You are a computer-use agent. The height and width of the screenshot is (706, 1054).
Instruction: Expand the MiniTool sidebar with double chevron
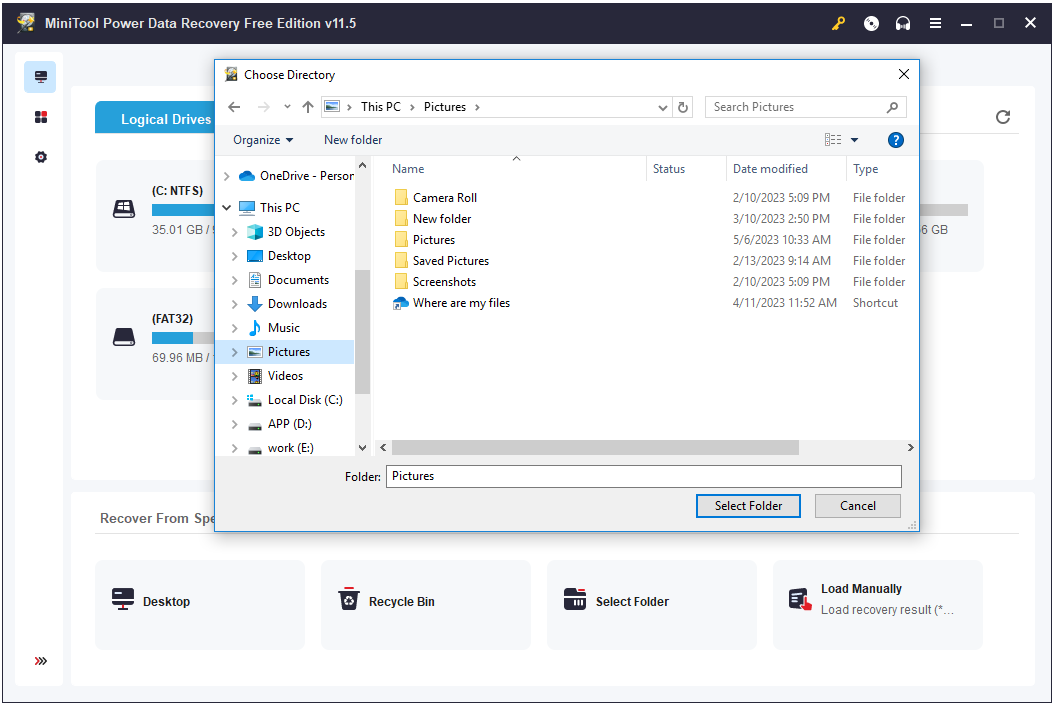tap(41, 661)
